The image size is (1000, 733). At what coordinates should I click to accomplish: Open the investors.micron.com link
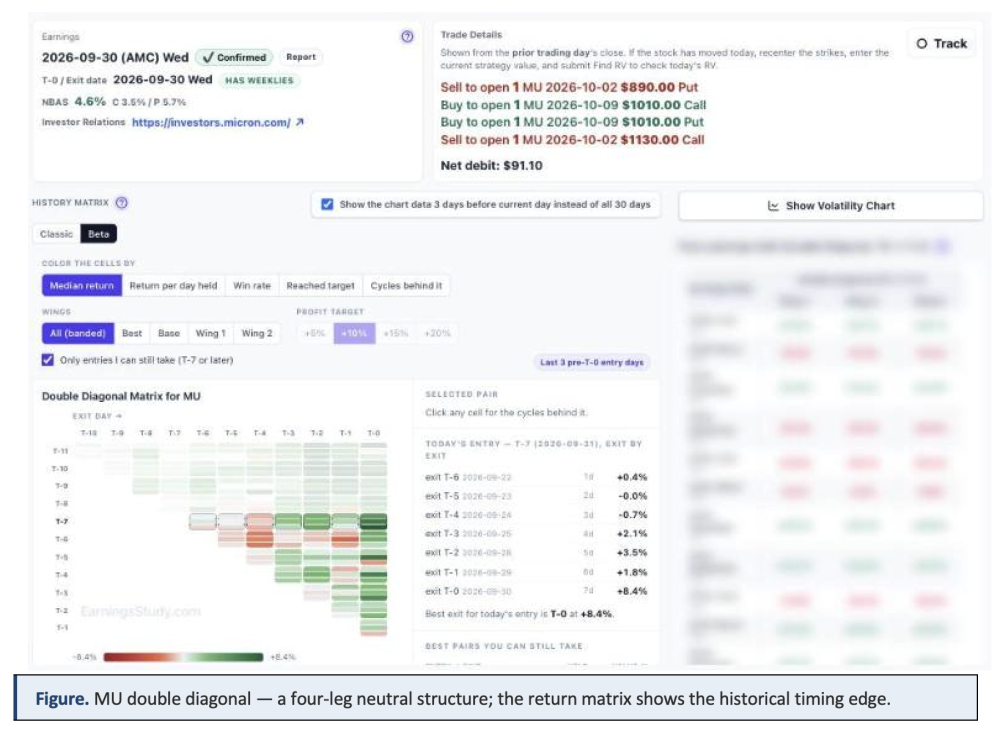(211, 122)
